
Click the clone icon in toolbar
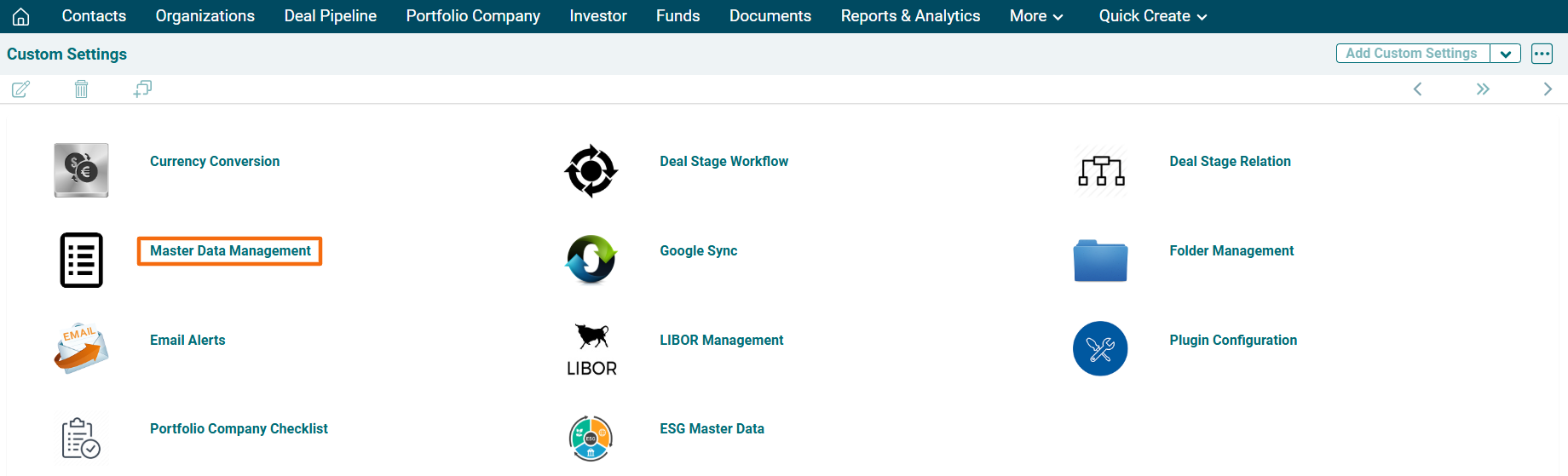point(142,89)
